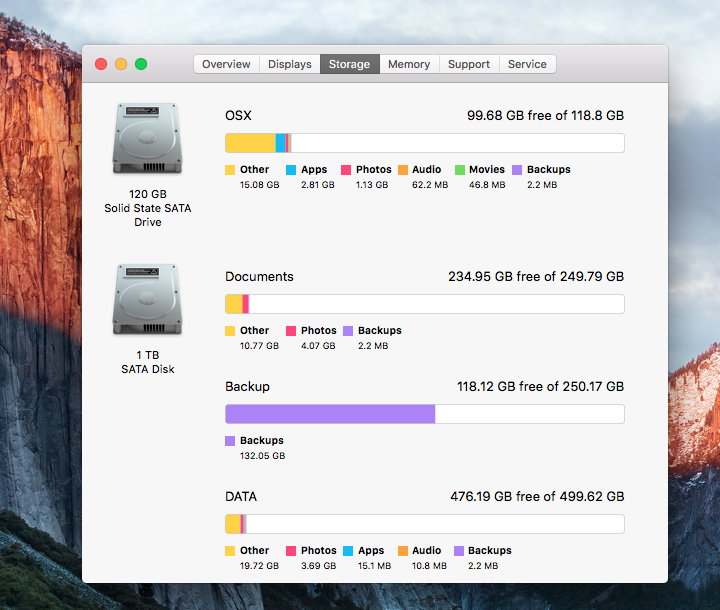Click the green Movies swatch under OSX
Image resolution: width=720 pixels, height=610 pixels.
pos(460,170)
